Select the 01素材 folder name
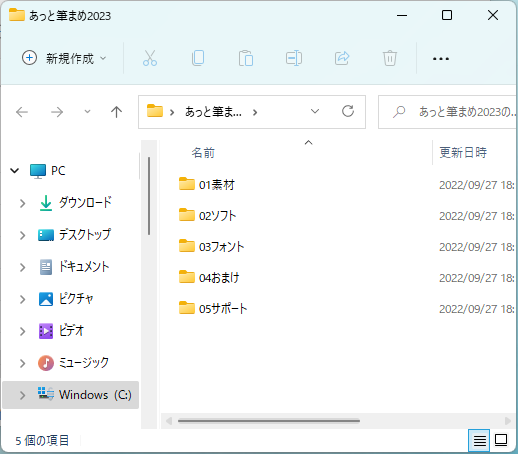This screenshot has height=454, width=518. pyautogui.click(x=217, y=185)
